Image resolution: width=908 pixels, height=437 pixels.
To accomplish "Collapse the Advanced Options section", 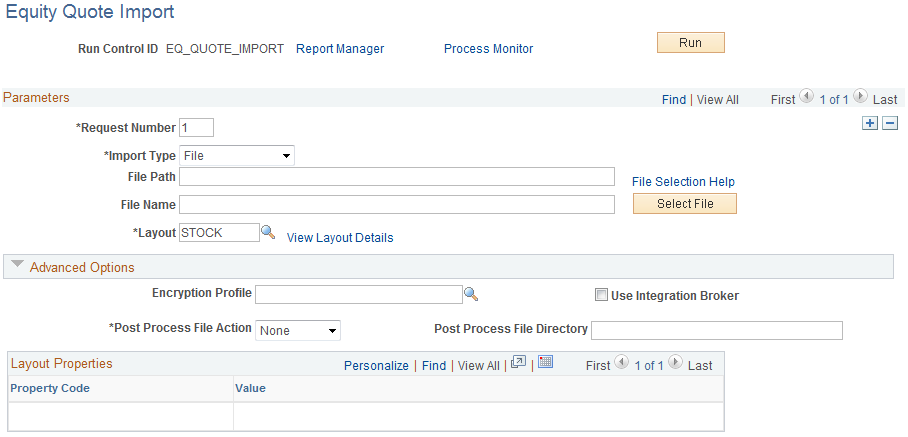I will [18, 266].
